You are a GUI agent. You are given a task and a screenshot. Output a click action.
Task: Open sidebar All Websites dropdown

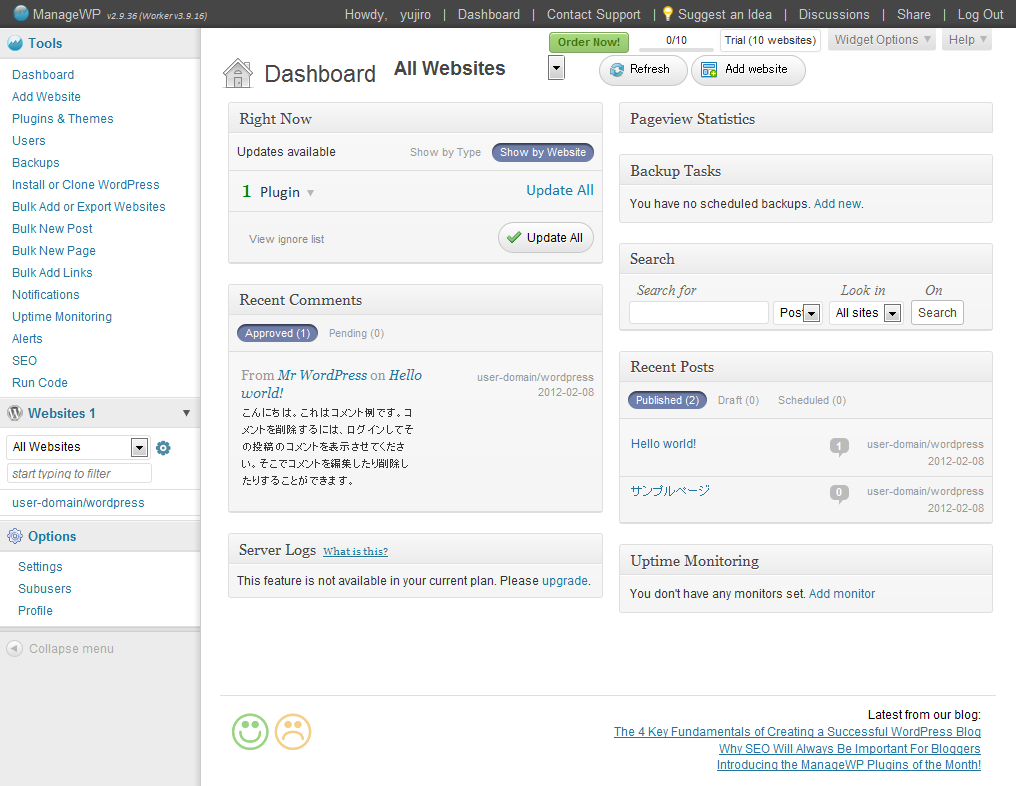click(78, 447)
